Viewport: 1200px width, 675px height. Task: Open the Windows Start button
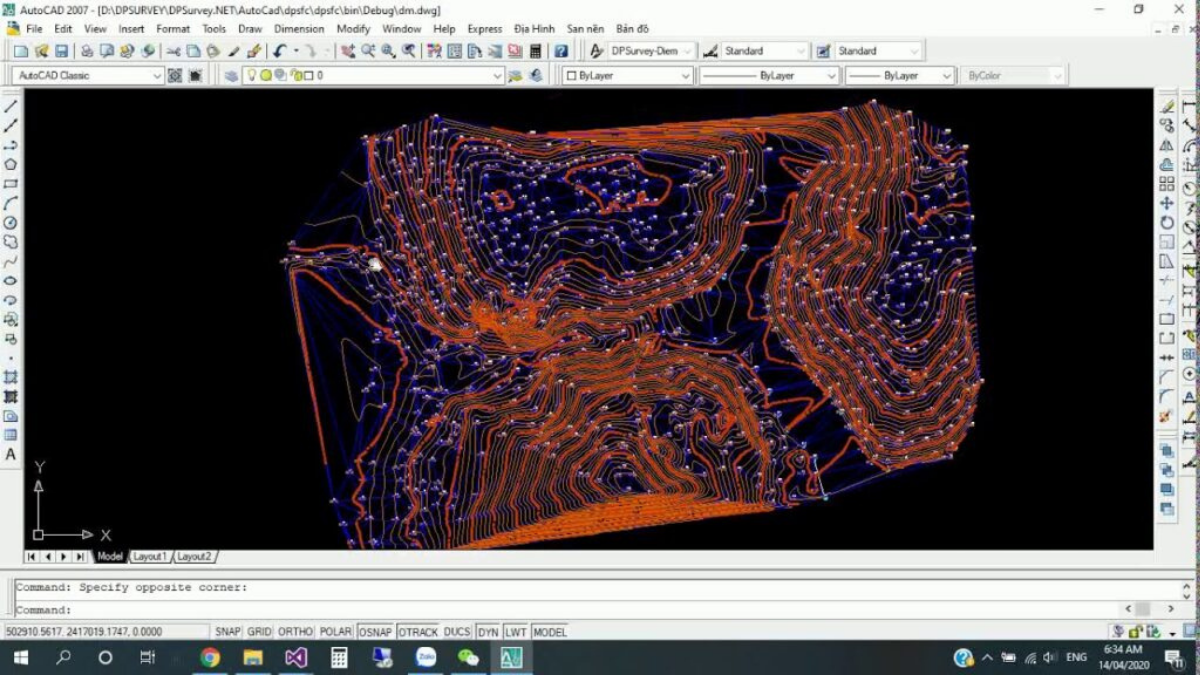click(x=20, y=658)
